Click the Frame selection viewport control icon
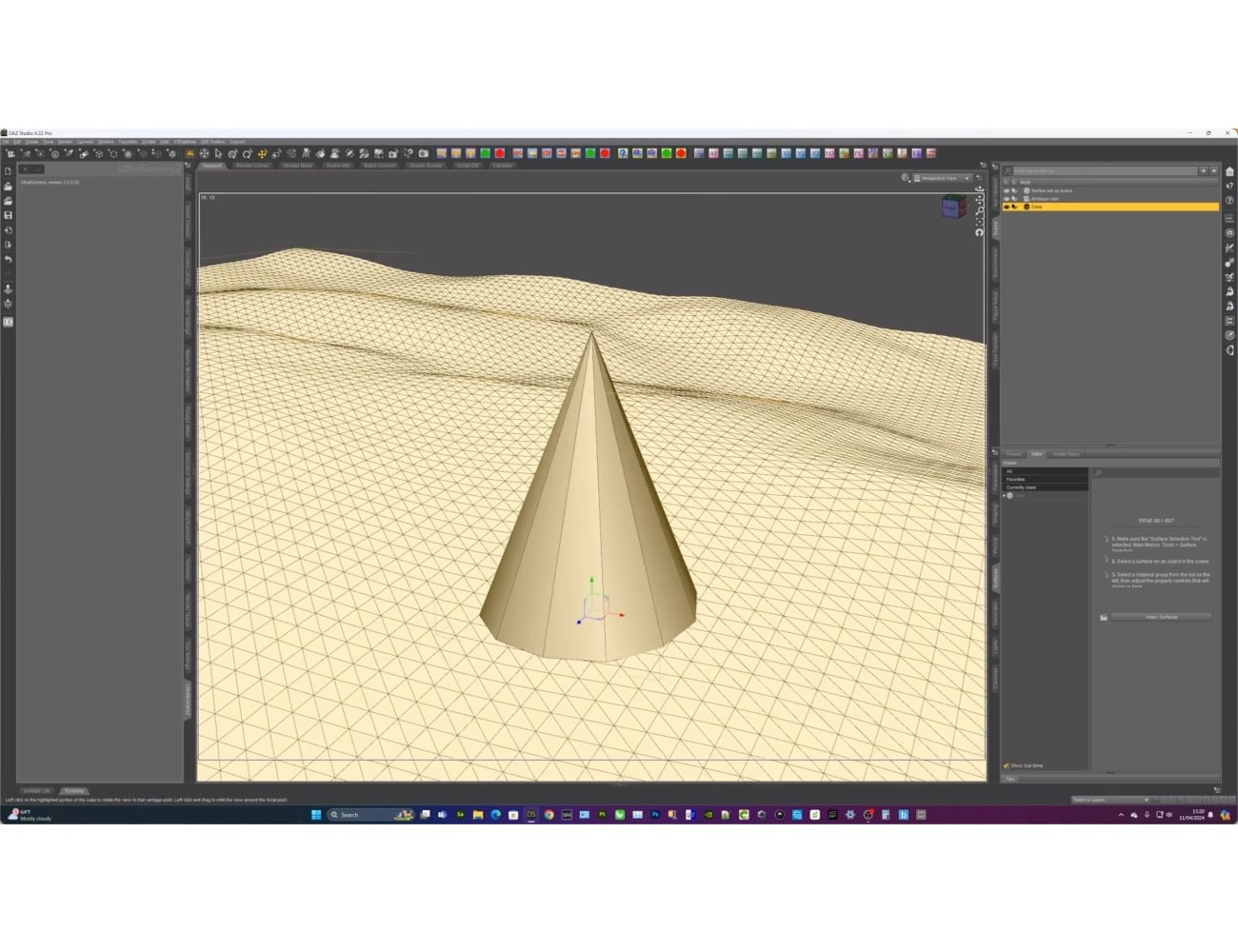 (x=979, y=221)
